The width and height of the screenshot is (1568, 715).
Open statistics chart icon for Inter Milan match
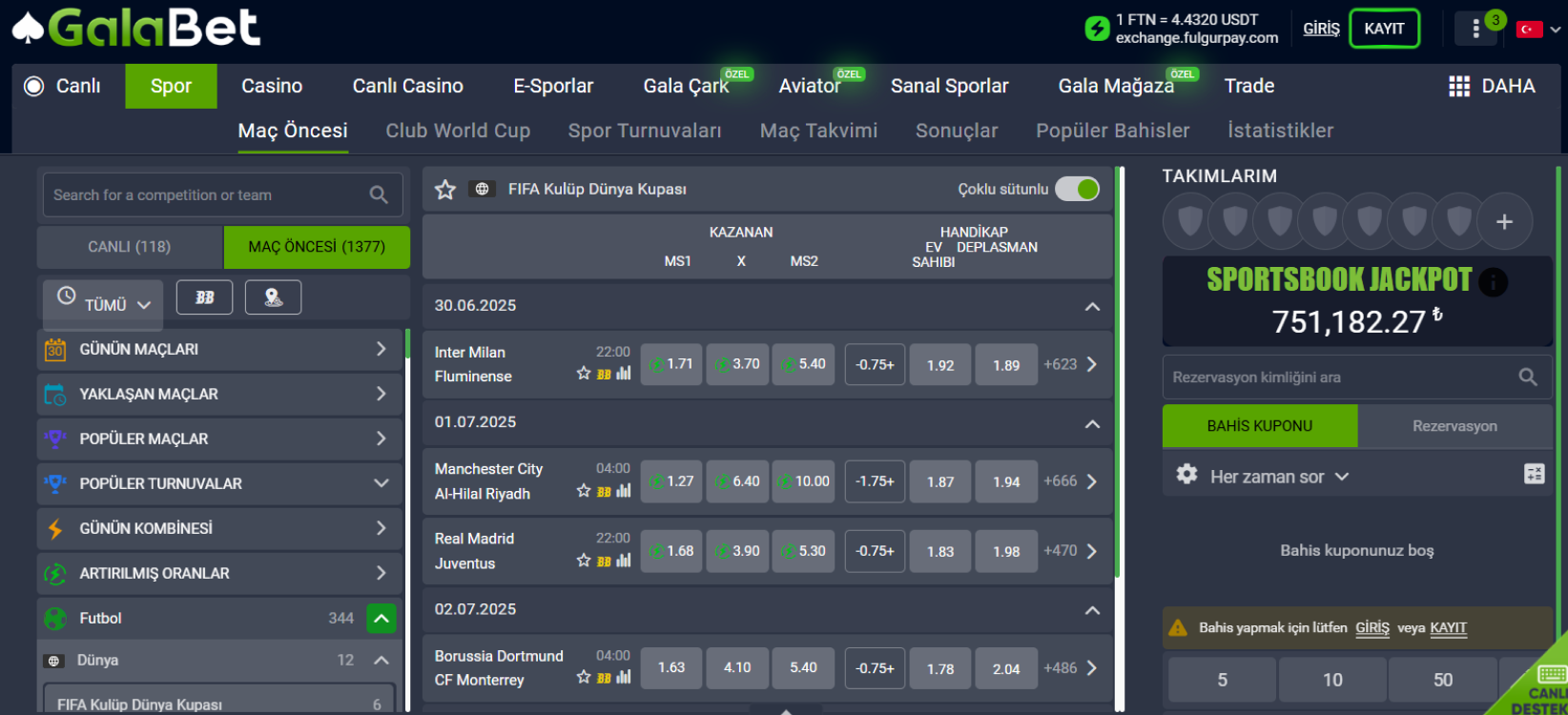[624, 374]
